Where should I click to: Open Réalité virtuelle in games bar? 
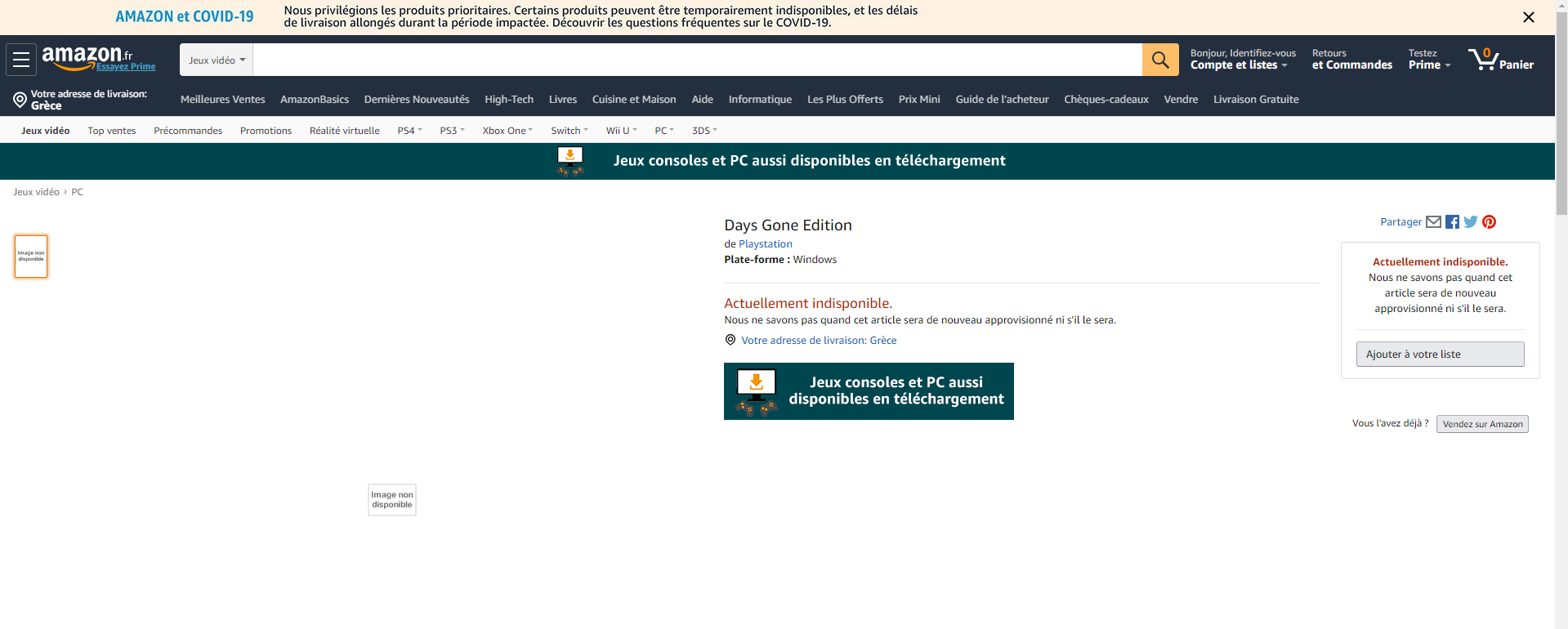[345, 131]
